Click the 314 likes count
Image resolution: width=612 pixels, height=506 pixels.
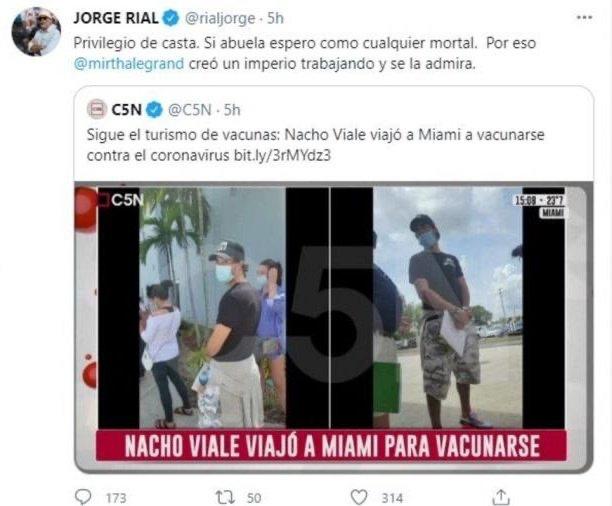(392, 498)
